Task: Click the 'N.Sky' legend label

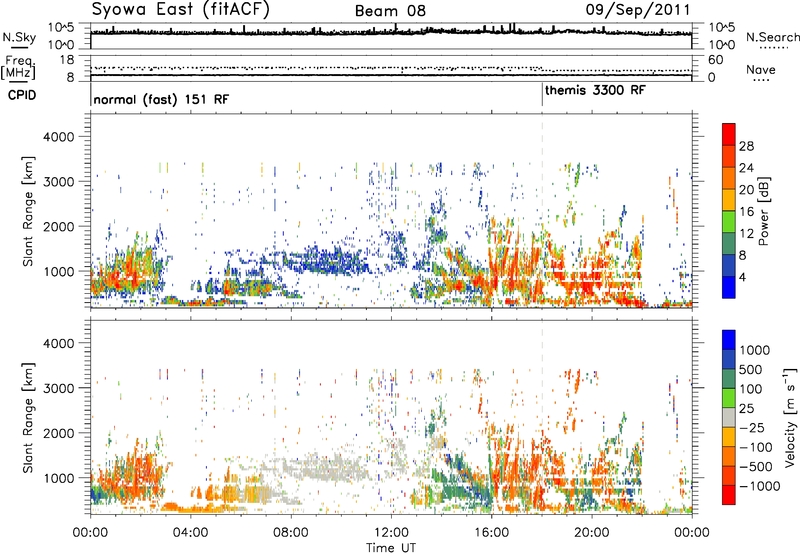Action: pyautogui.click(x=19, y=37)
